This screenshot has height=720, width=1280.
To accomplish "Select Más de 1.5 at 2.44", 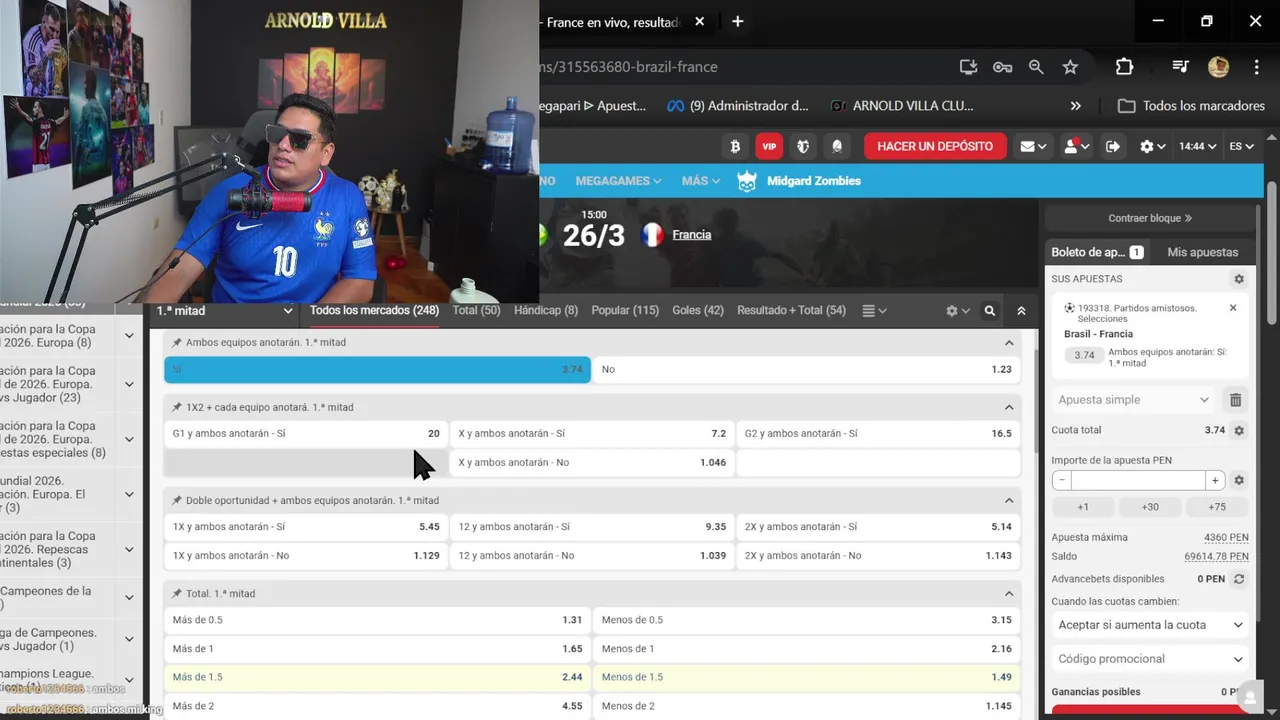I will point(377,678).
